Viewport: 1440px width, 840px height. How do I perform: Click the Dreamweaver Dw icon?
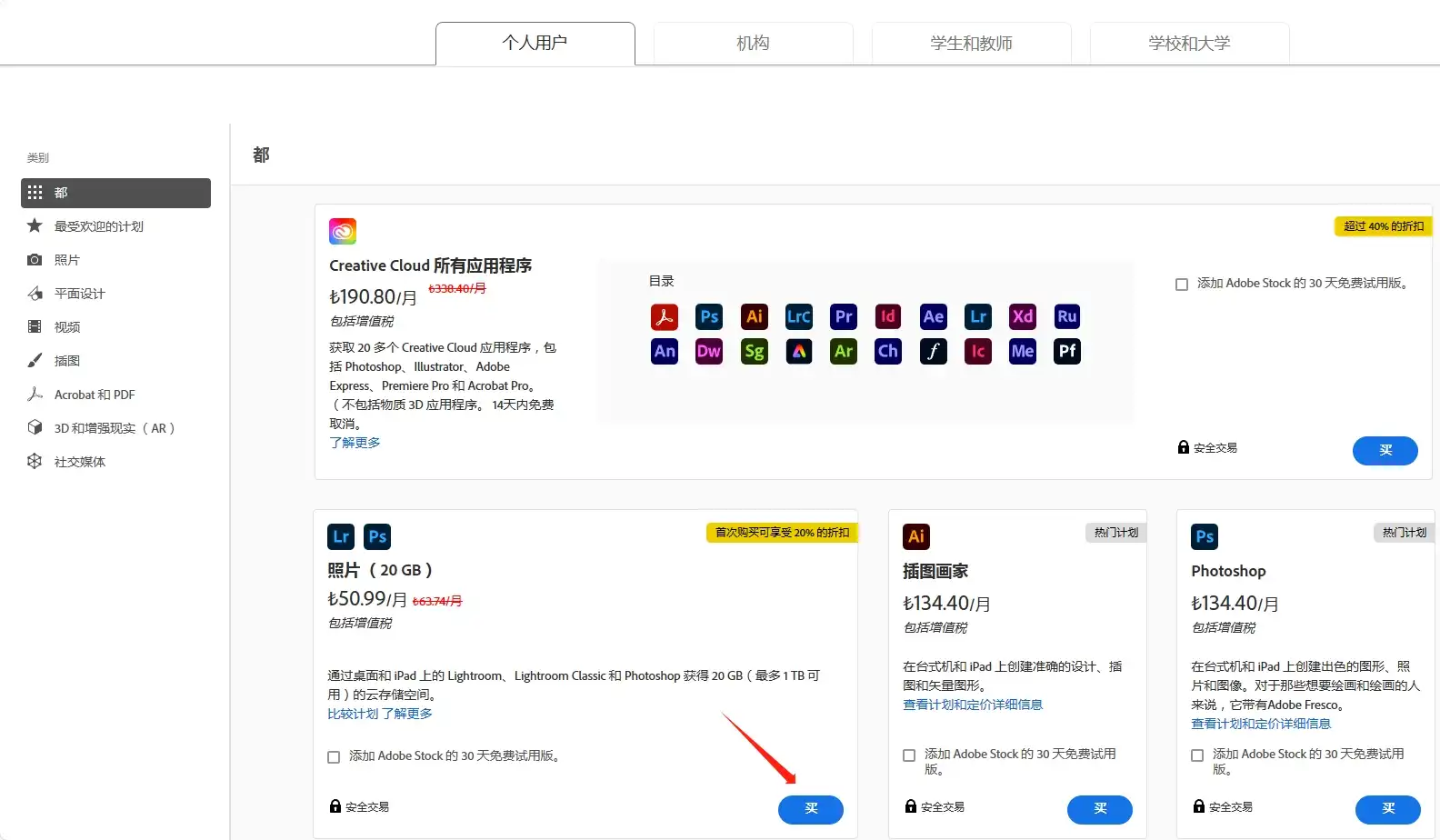click(x=709, y=352)
